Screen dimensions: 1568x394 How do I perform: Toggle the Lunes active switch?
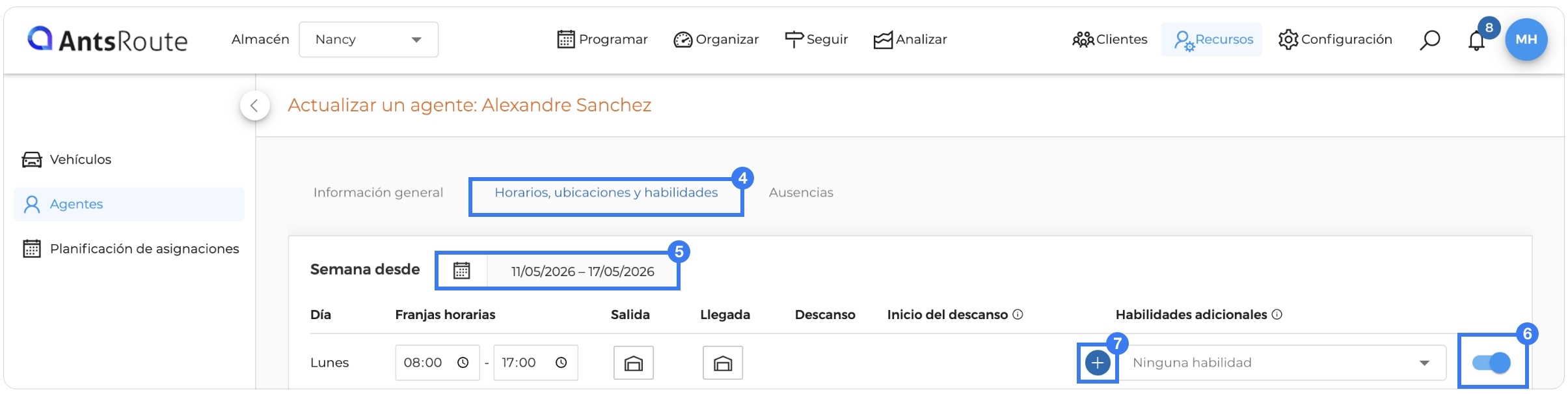pos(1491,363)
